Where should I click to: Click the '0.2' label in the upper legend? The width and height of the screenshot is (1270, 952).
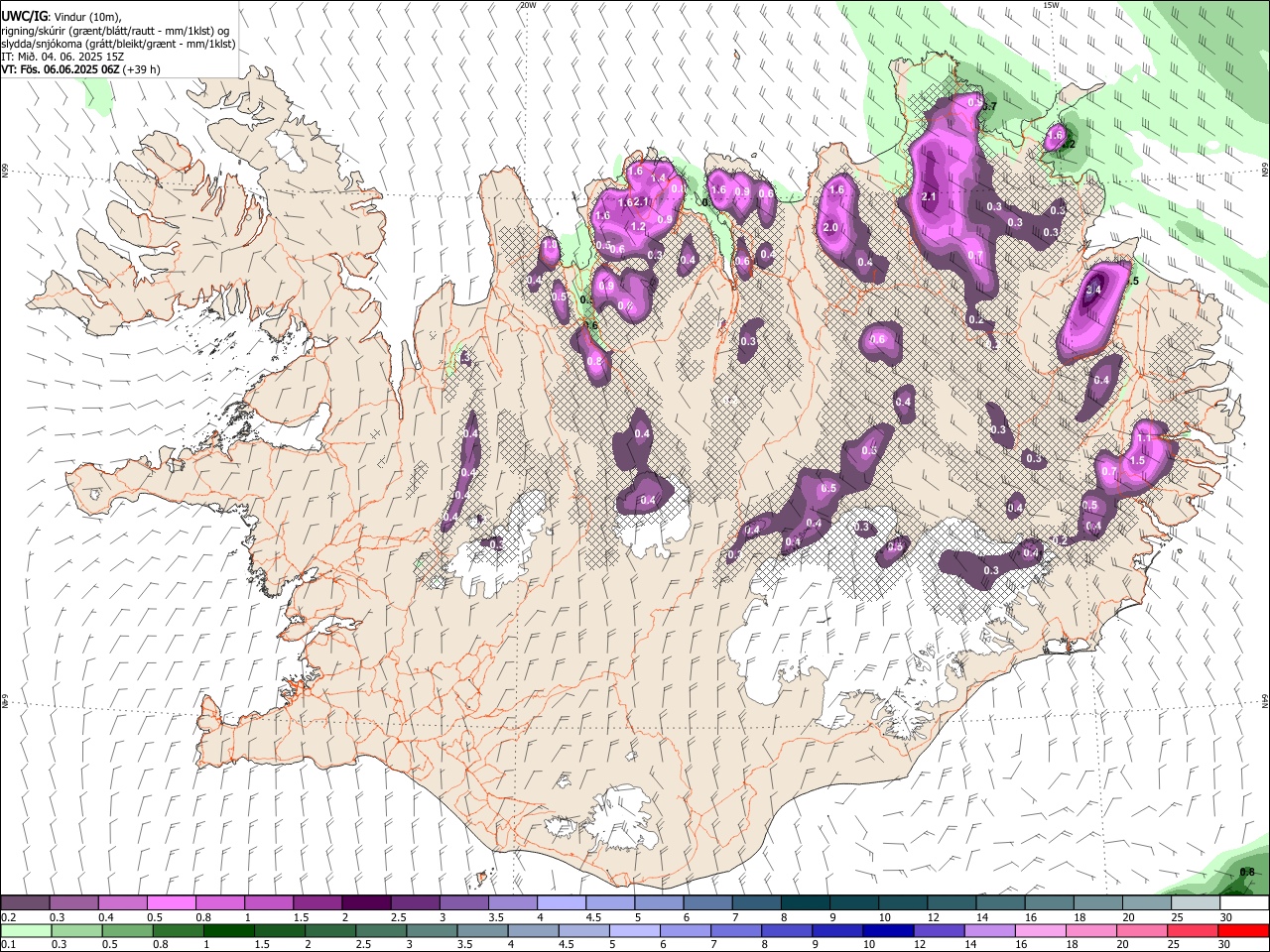click(8, 917)
